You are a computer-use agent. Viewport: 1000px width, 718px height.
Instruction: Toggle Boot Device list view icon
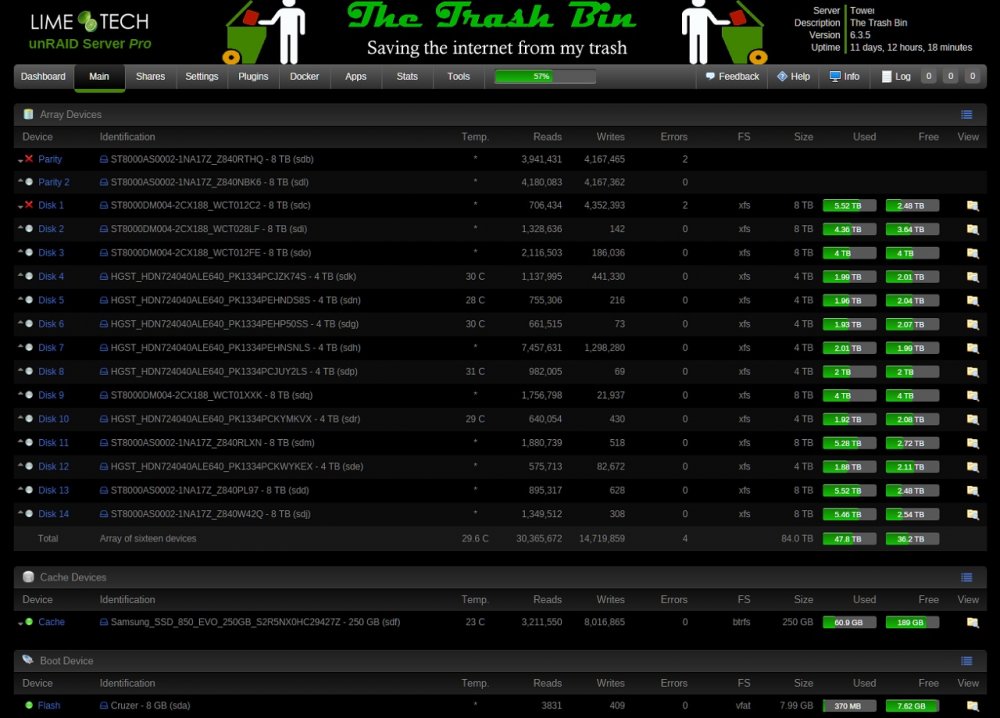coord(966,661)
